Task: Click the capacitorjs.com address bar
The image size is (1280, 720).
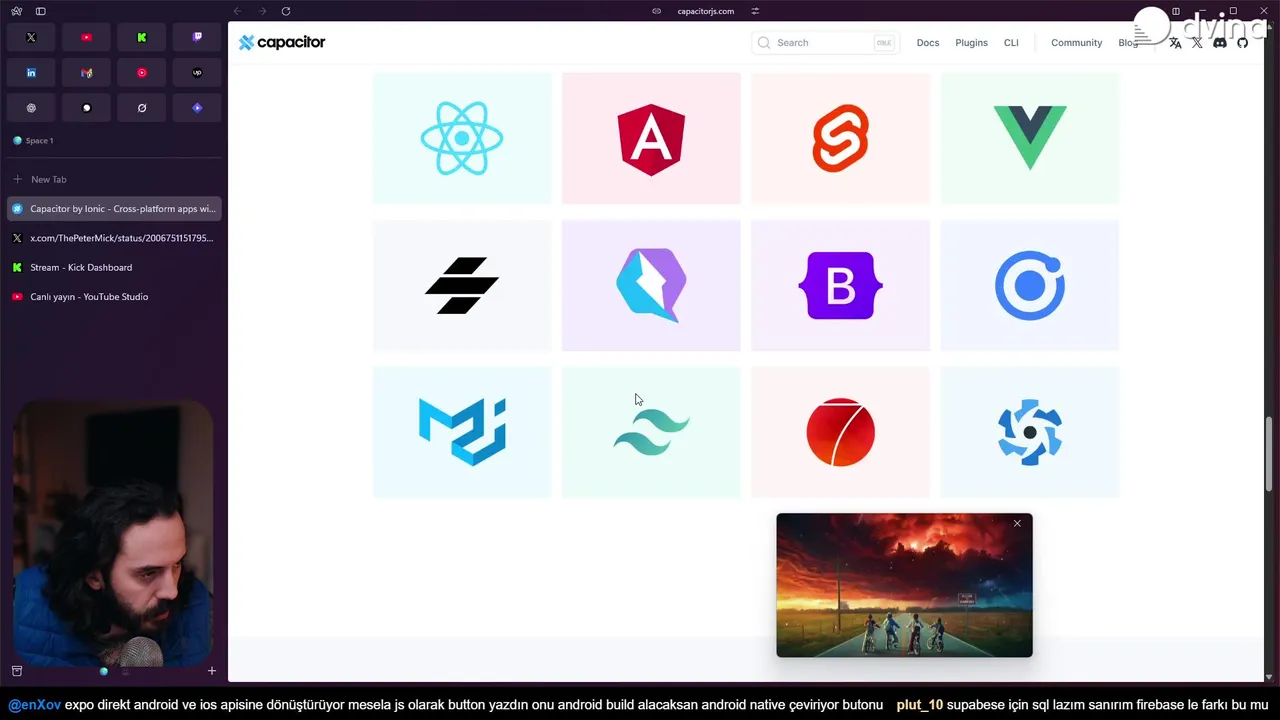Action: coord(706,11)
